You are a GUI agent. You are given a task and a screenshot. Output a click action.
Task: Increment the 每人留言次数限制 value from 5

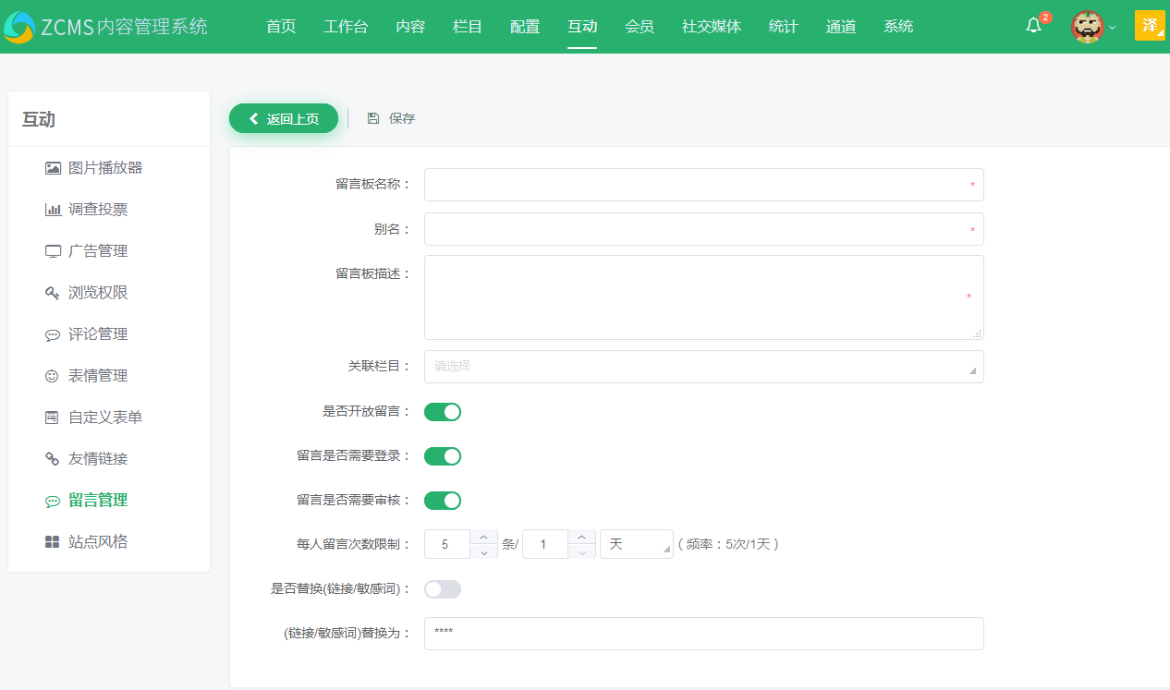point(483,538)
